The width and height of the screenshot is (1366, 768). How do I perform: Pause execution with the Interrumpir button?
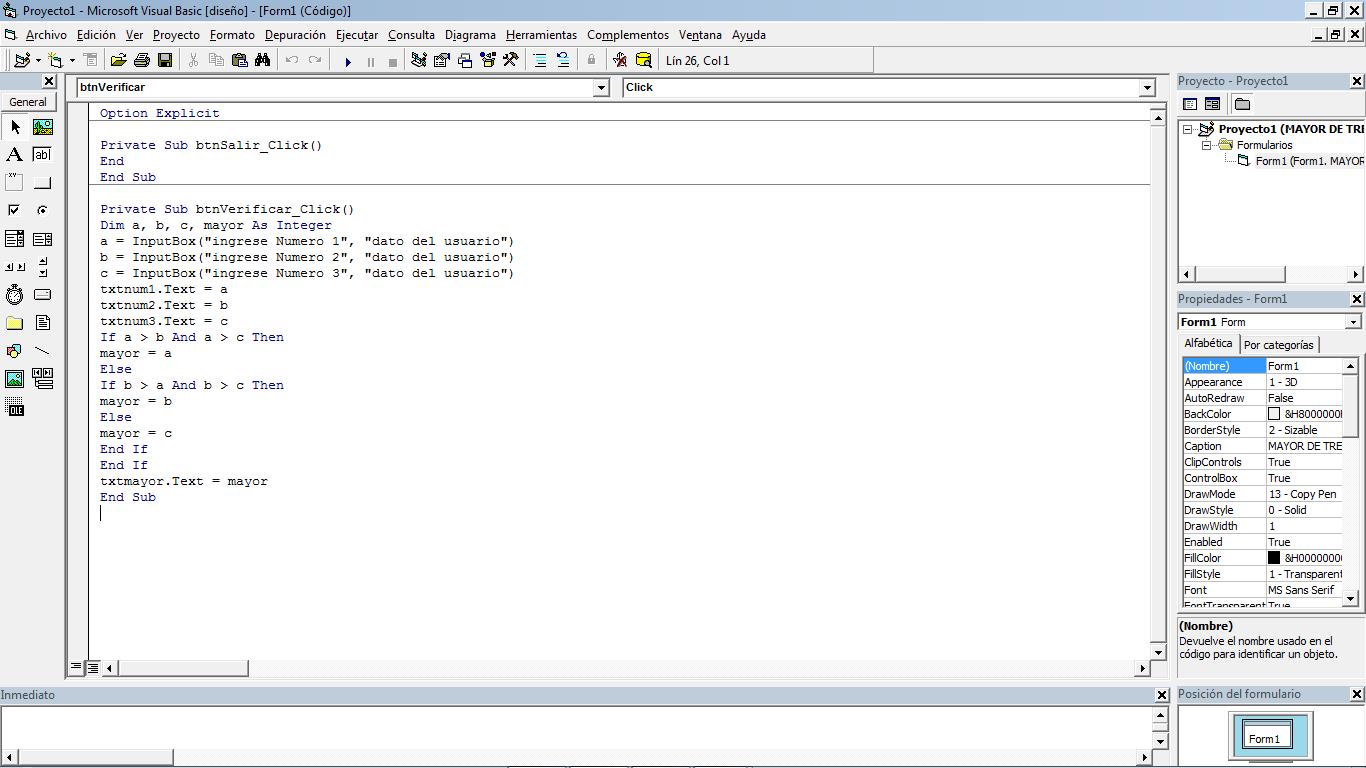[371, 60]
